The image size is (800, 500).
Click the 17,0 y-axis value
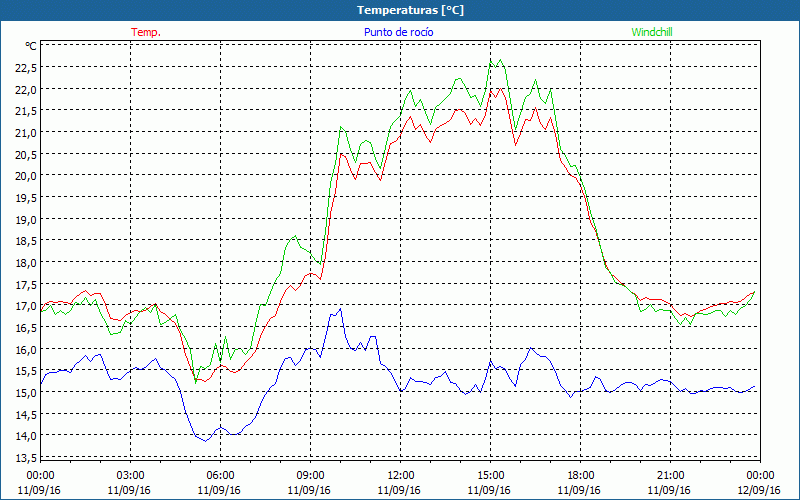click(26, 306)
